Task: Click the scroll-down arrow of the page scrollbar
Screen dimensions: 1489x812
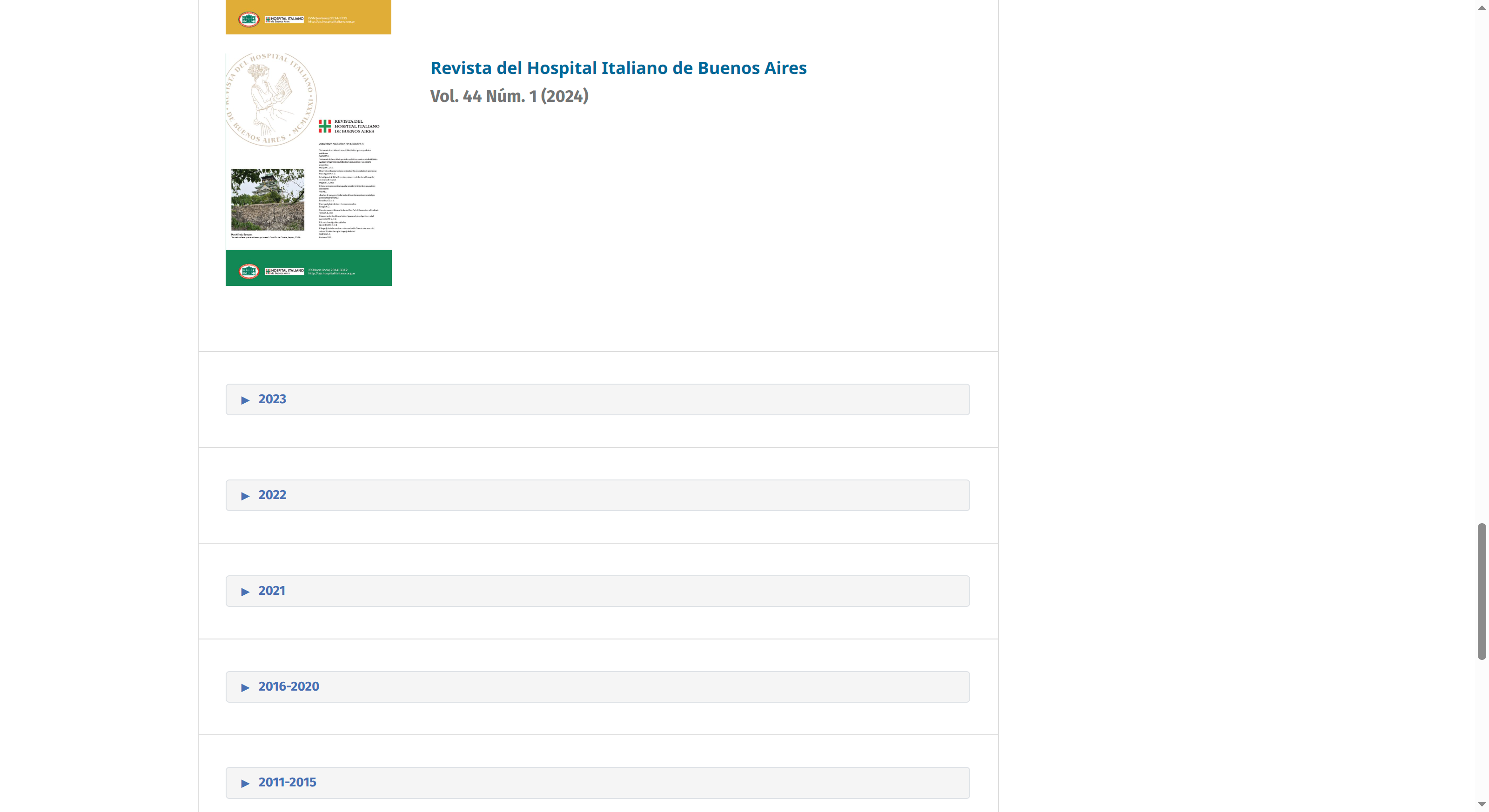Action: (1482, 804)
